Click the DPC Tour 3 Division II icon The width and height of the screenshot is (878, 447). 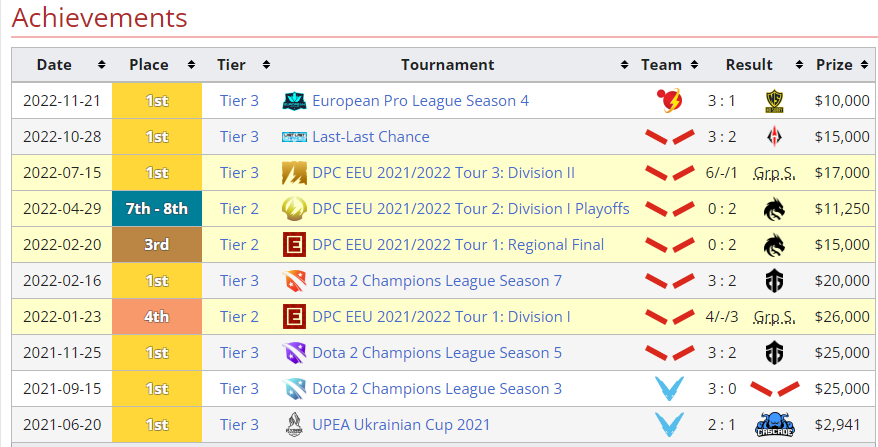[294, 173]
